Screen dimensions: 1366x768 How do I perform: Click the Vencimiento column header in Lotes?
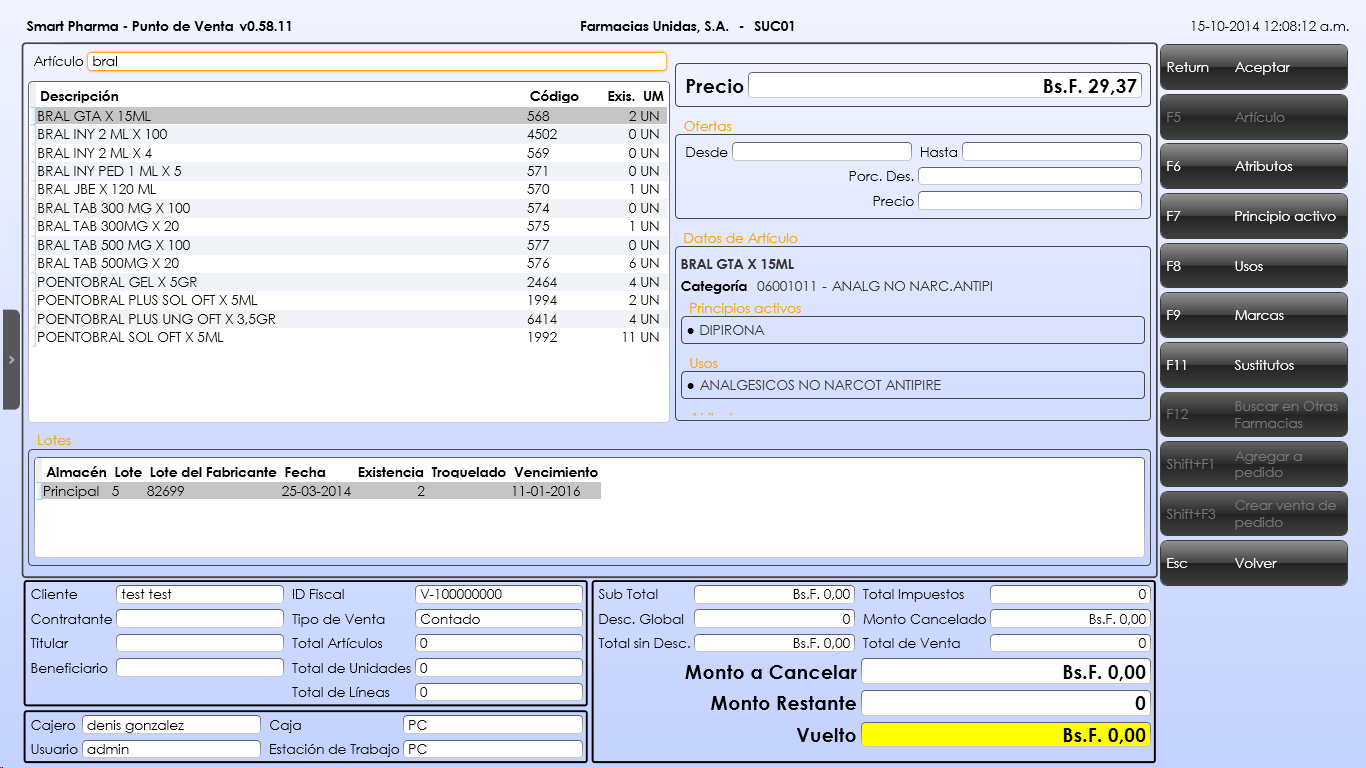click(556, 472)
